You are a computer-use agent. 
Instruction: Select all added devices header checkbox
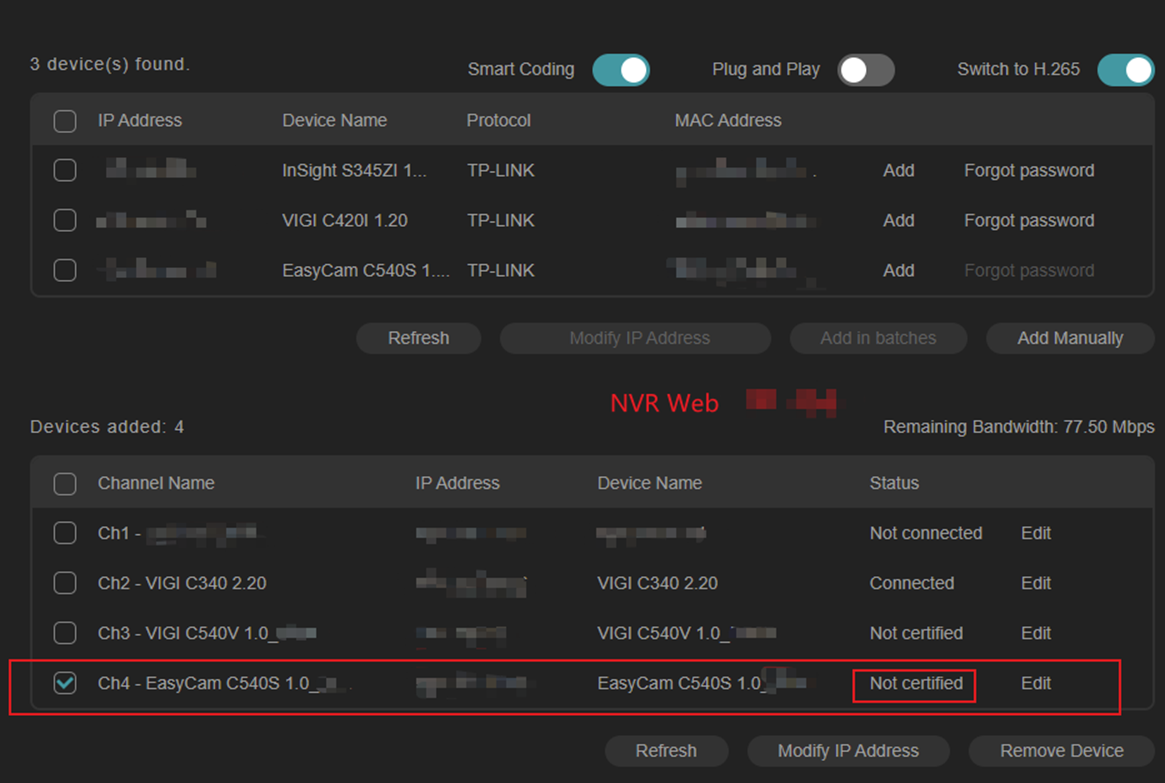[x=65, y=484]
